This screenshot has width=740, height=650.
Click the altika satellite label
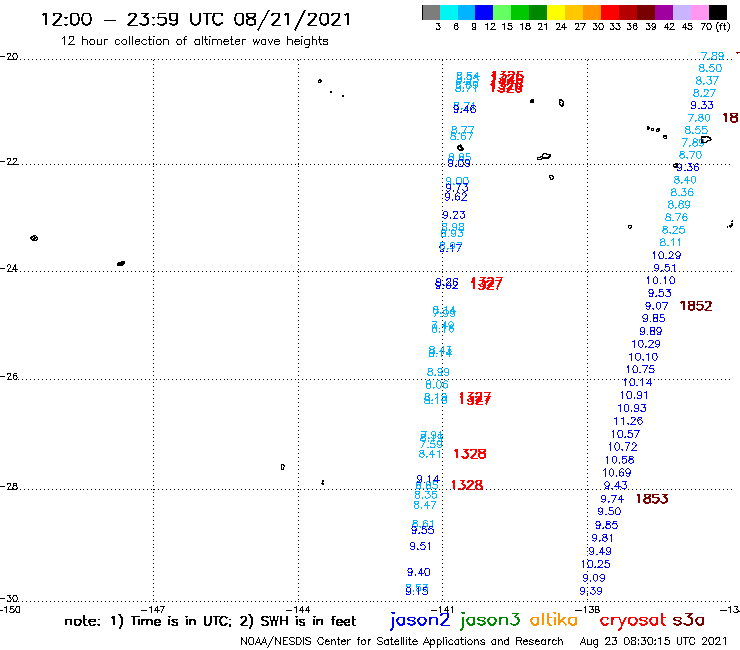pos(553,620)
